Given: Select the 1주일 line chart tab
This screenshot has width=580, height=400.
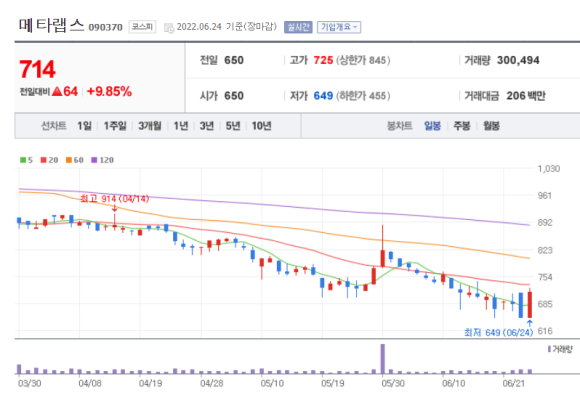Looking at the screenshot, I should coord(115,126).
